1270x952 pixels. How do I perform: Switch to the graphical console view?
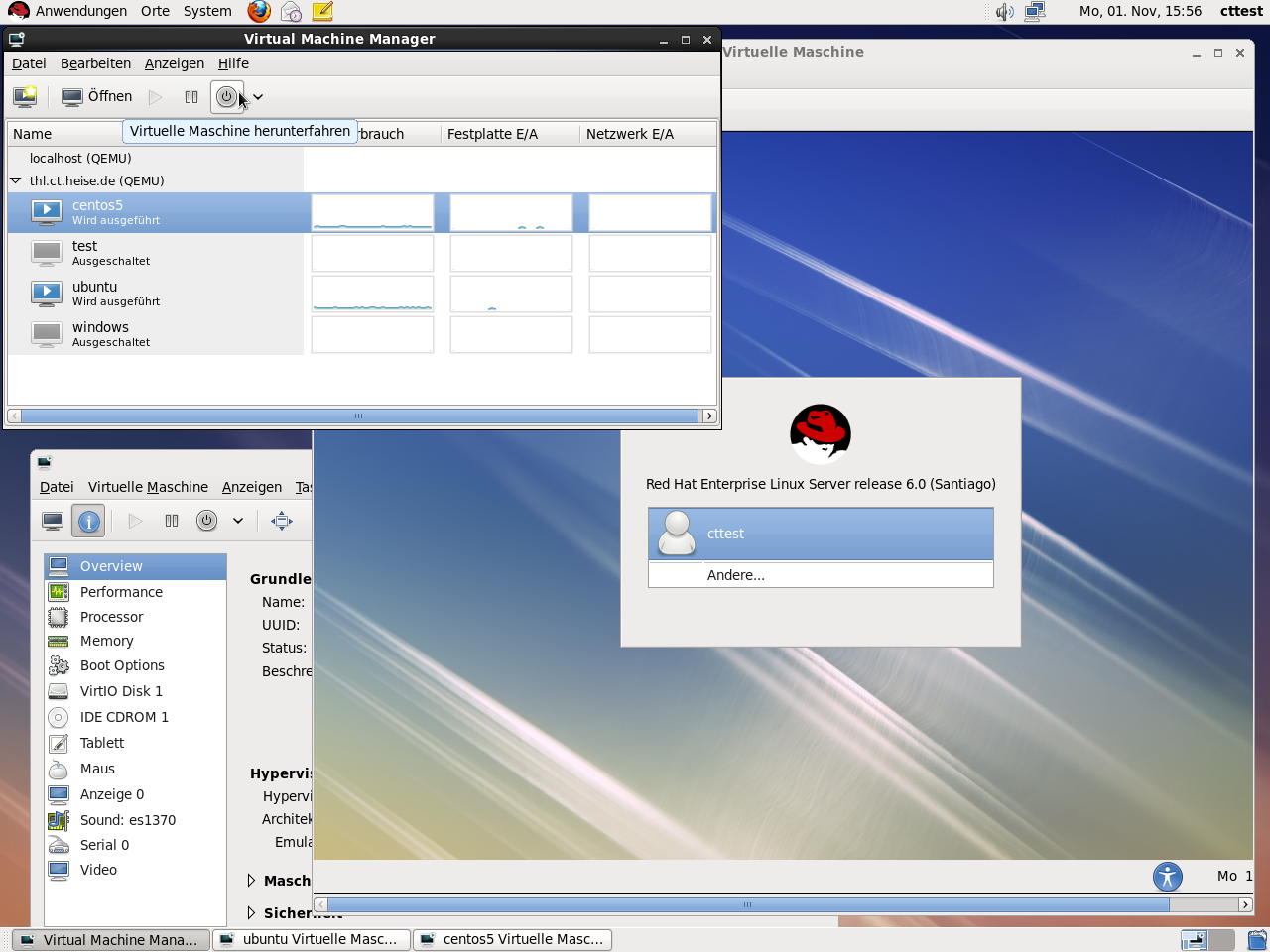[53, 521]
